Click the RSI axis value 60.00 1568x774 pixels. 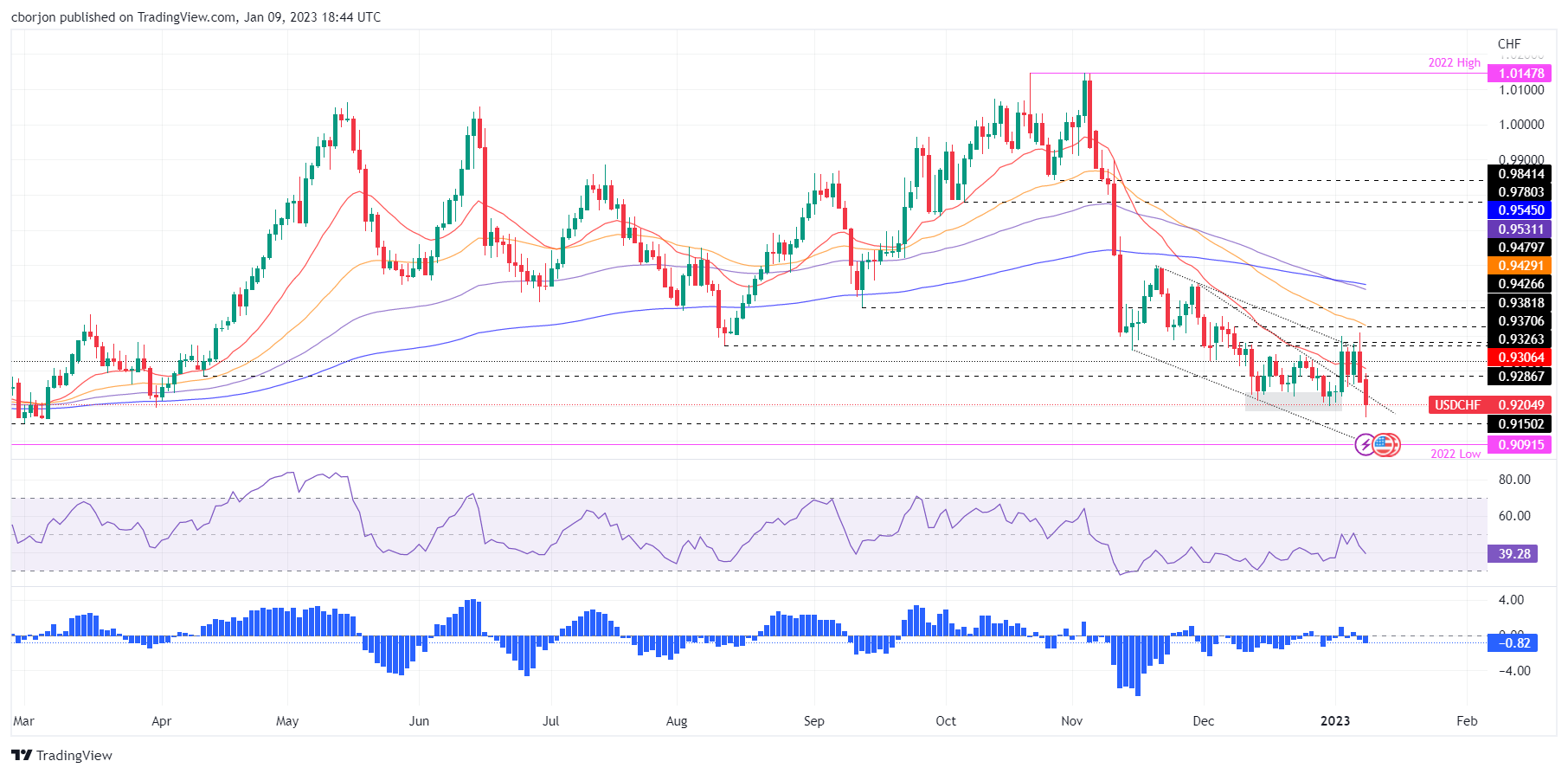[x=1514, y=516]
